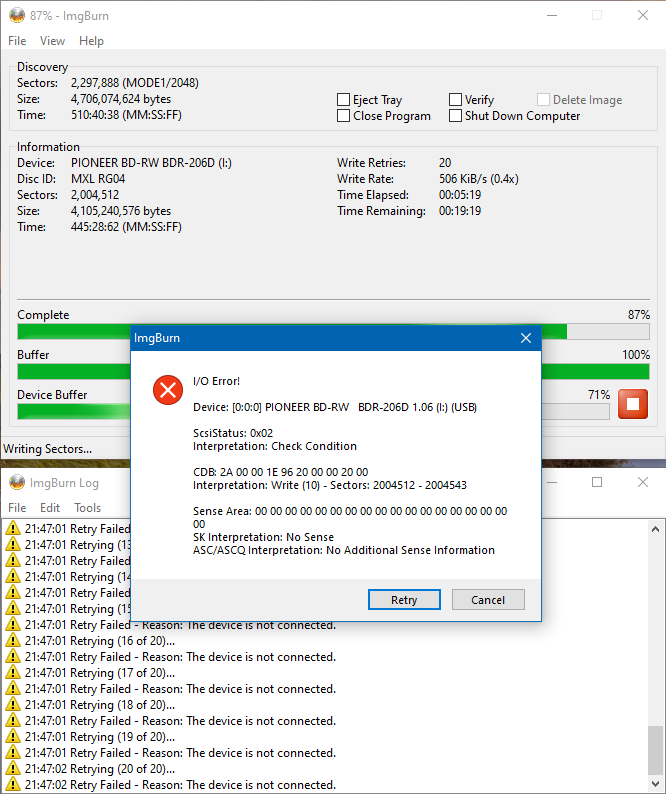This screenshot has height=794, width=666.
Task: Open the File menu in ImgBurn Log window
Action: [x=17, y=507]
